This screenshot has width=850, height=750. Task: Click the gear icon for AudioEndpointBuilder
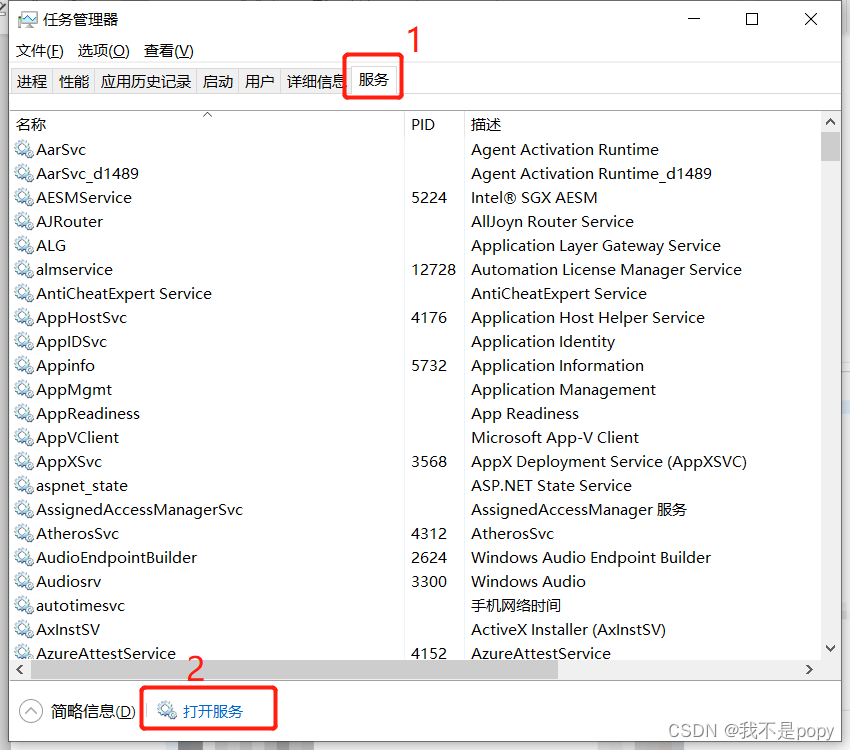[x=24, y=557]
